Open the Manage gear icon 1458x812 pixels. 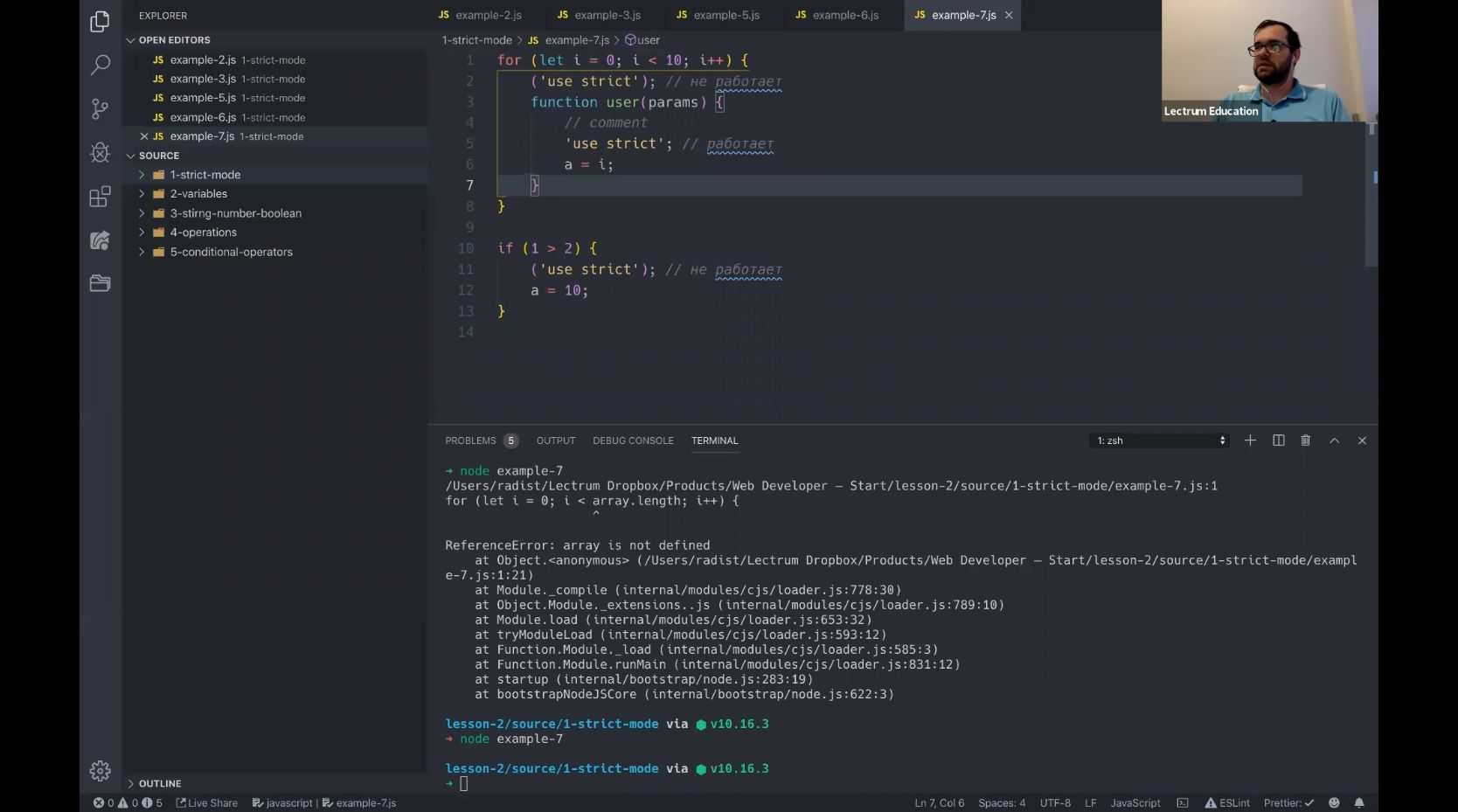(100, 770)
